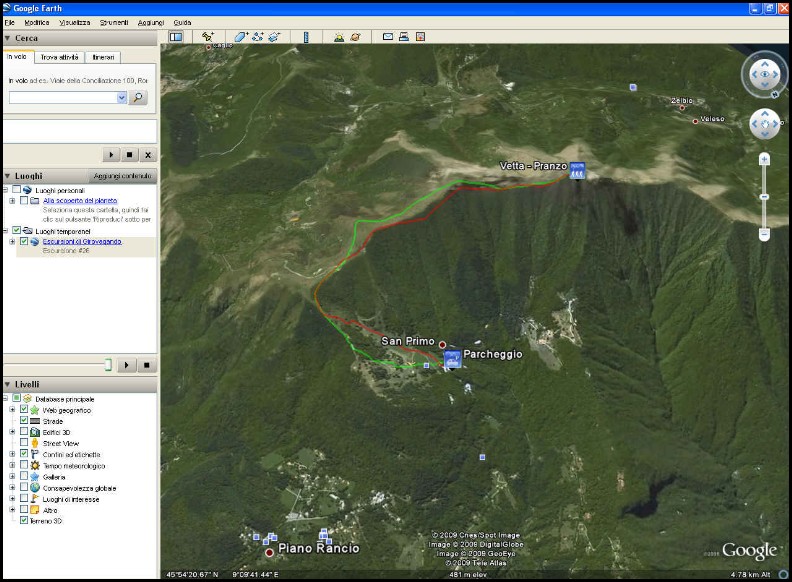The width and height of the screenshot is (792, 582).
Task: Click the move joystick hand control
Action: 765,124
